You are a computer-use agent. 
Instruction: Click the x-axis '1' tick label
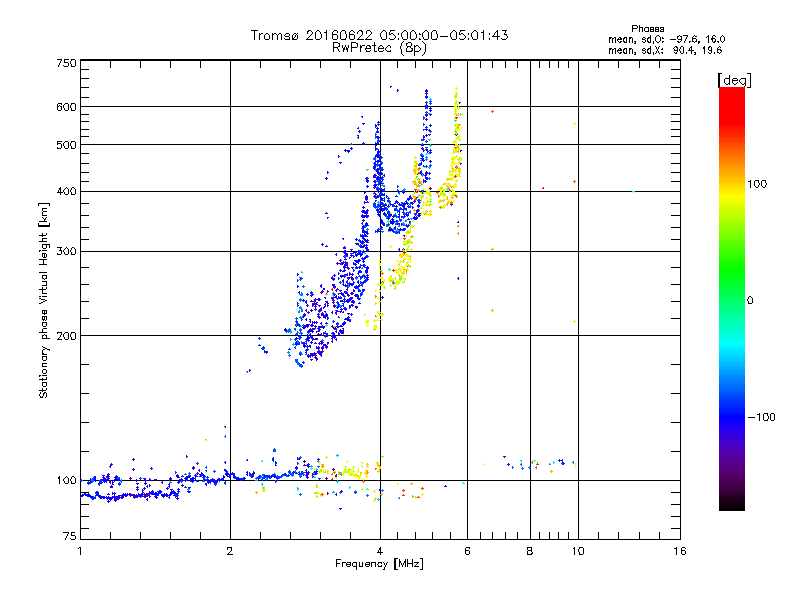tap(80, 551)
